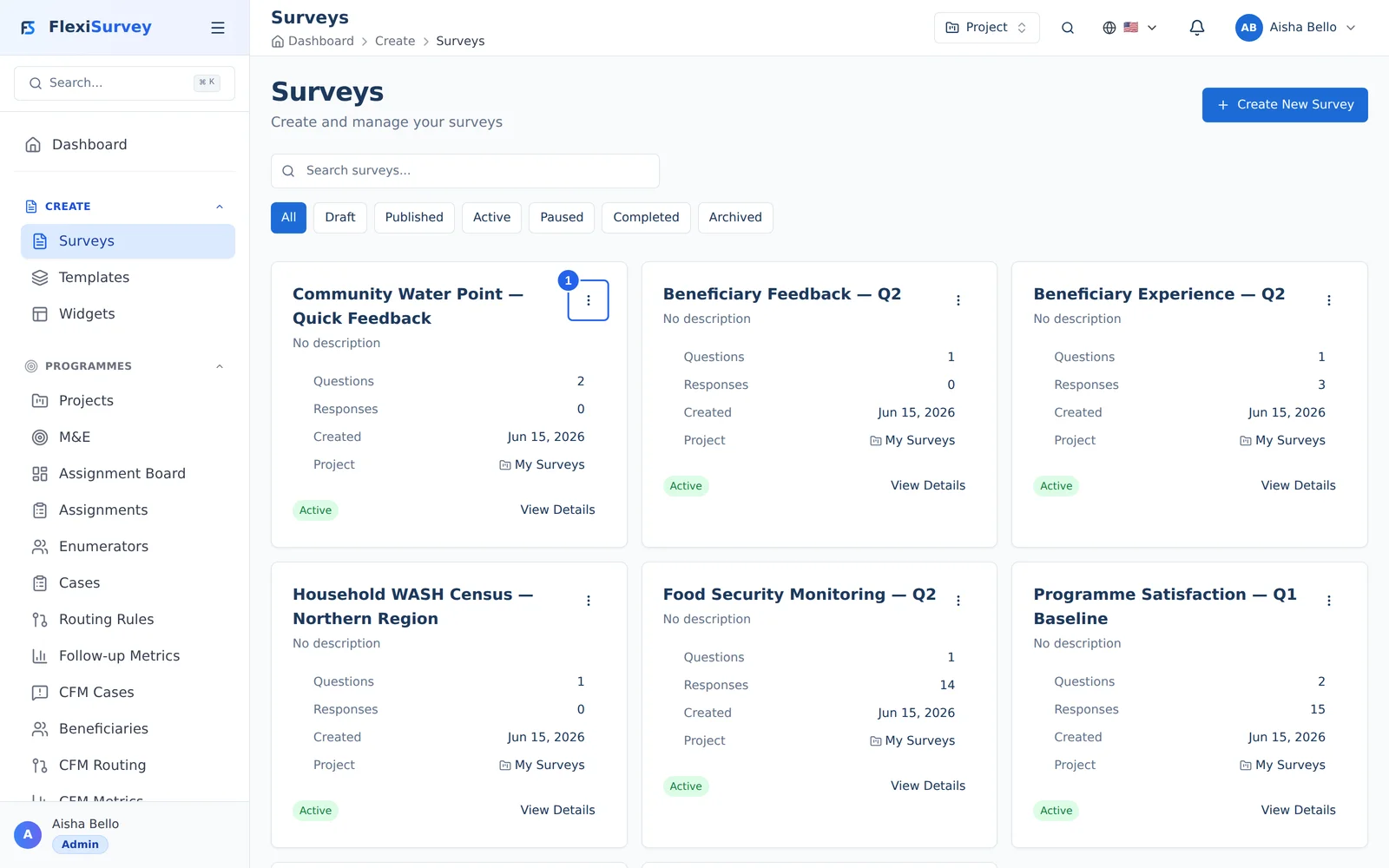
Task: Click Dashboard breadcrumb link
Action: 320,42
